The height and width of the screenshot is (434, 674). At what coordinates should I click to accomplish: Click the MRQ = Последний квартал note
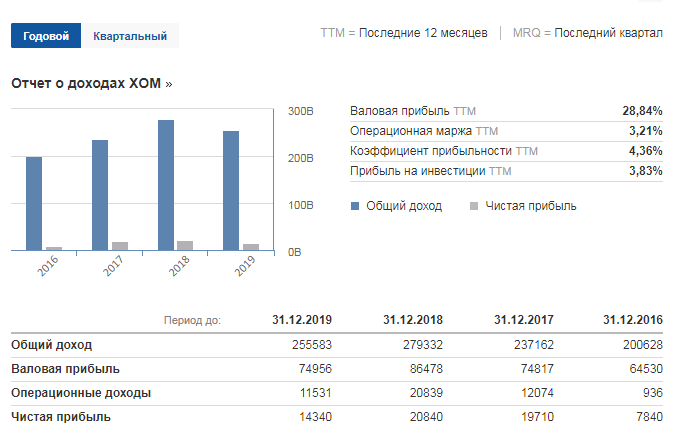(588, 33)
